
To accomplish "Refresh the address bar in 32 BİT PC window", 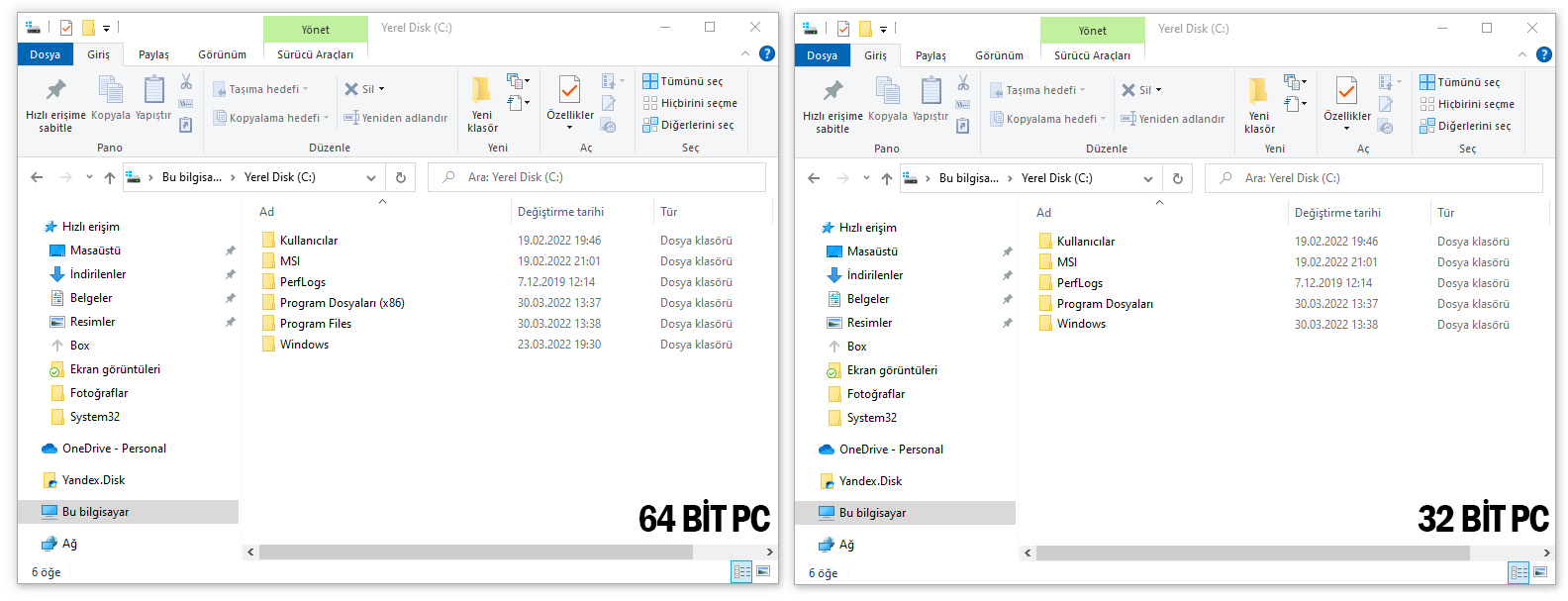I will click(x=1178, y=179).
